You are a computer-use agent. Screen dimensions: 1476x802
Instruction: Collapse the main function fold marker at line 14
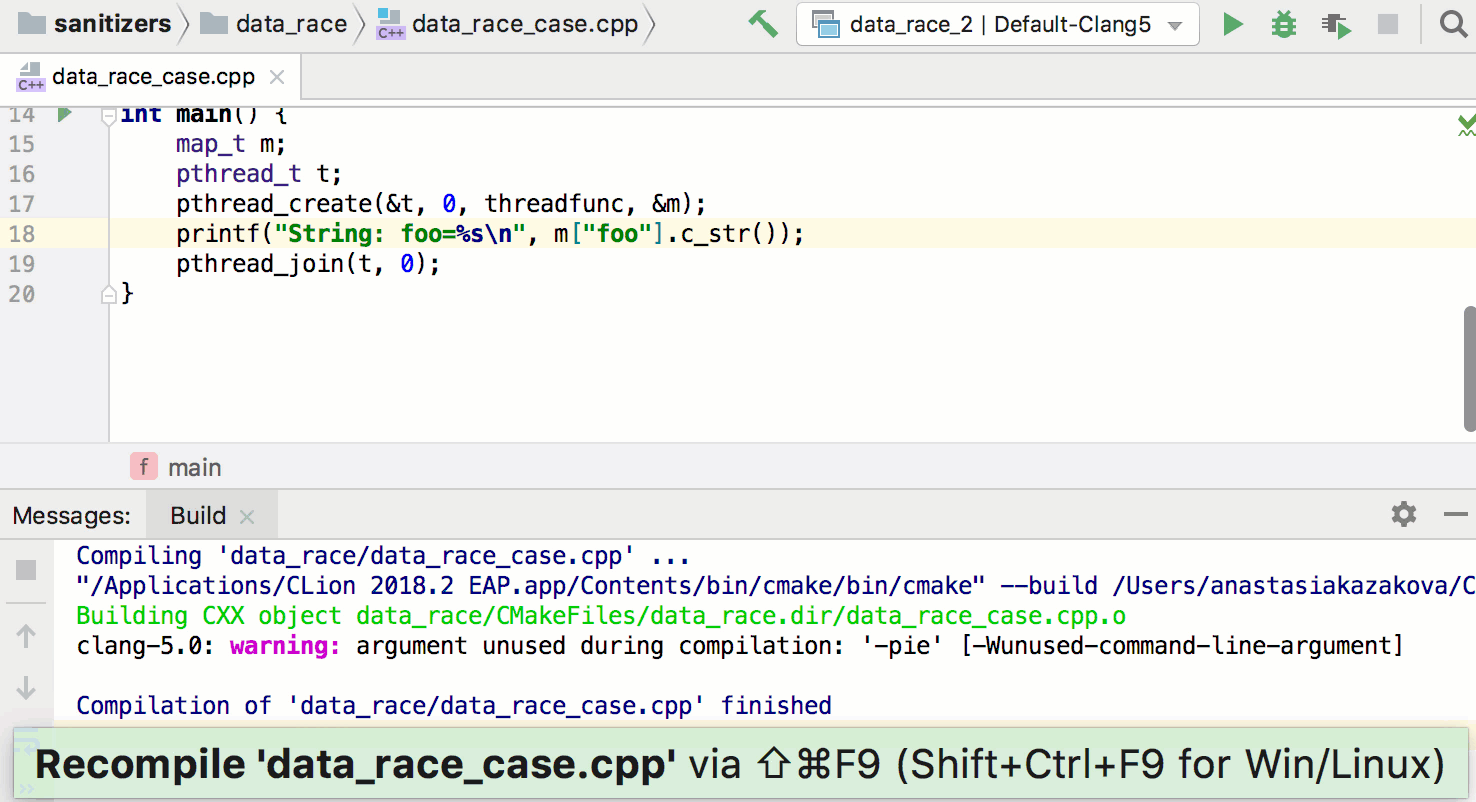(109, 116)
